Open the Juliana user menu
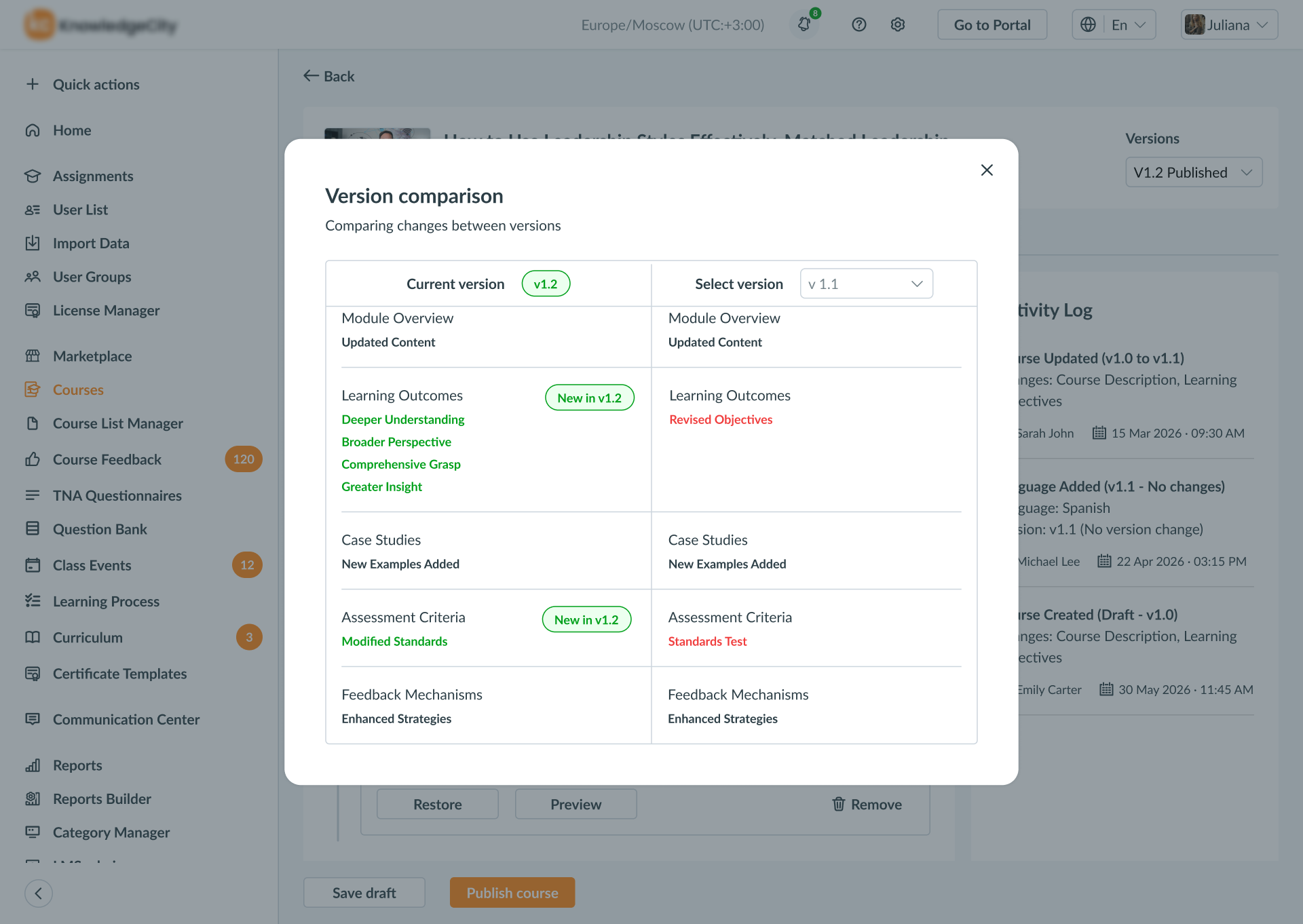Viewport: 1303px width, 924px height. click(1229, 25)
